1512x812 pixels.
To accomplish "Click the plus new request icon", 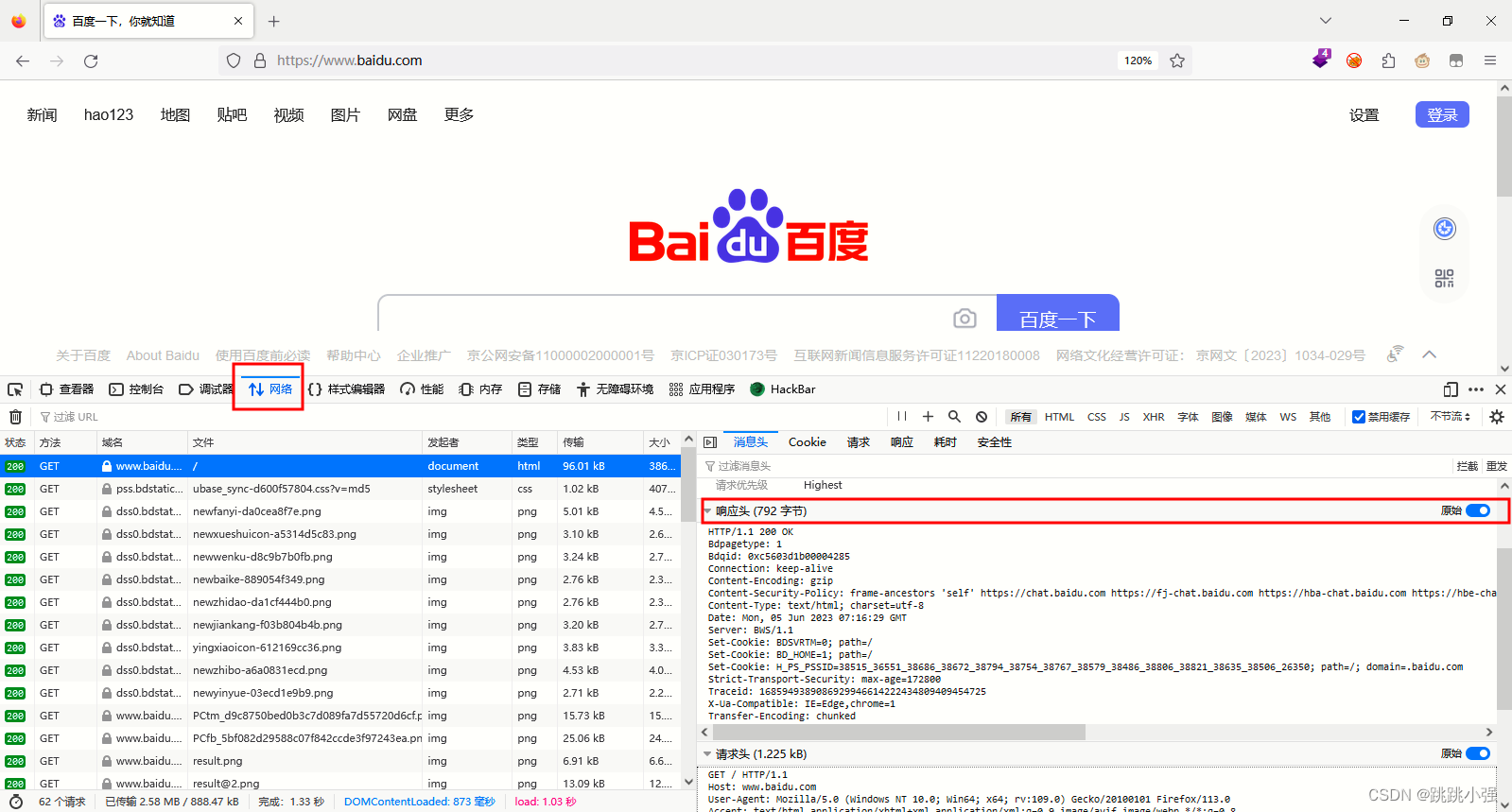I will pos(928,417).
